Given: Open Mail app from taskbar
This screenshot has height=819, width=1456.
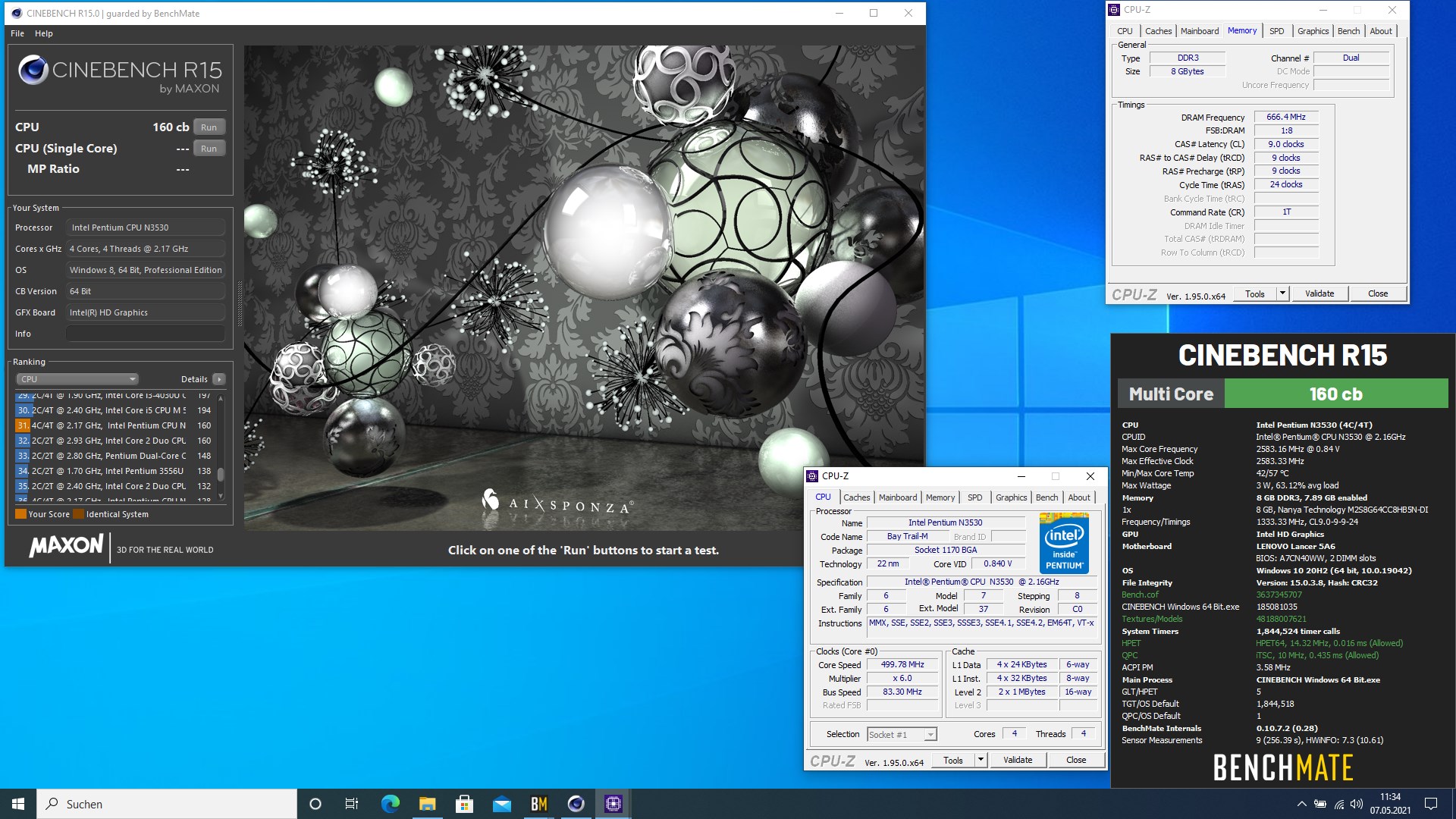Looking at the screenshot, I should 501,804.
